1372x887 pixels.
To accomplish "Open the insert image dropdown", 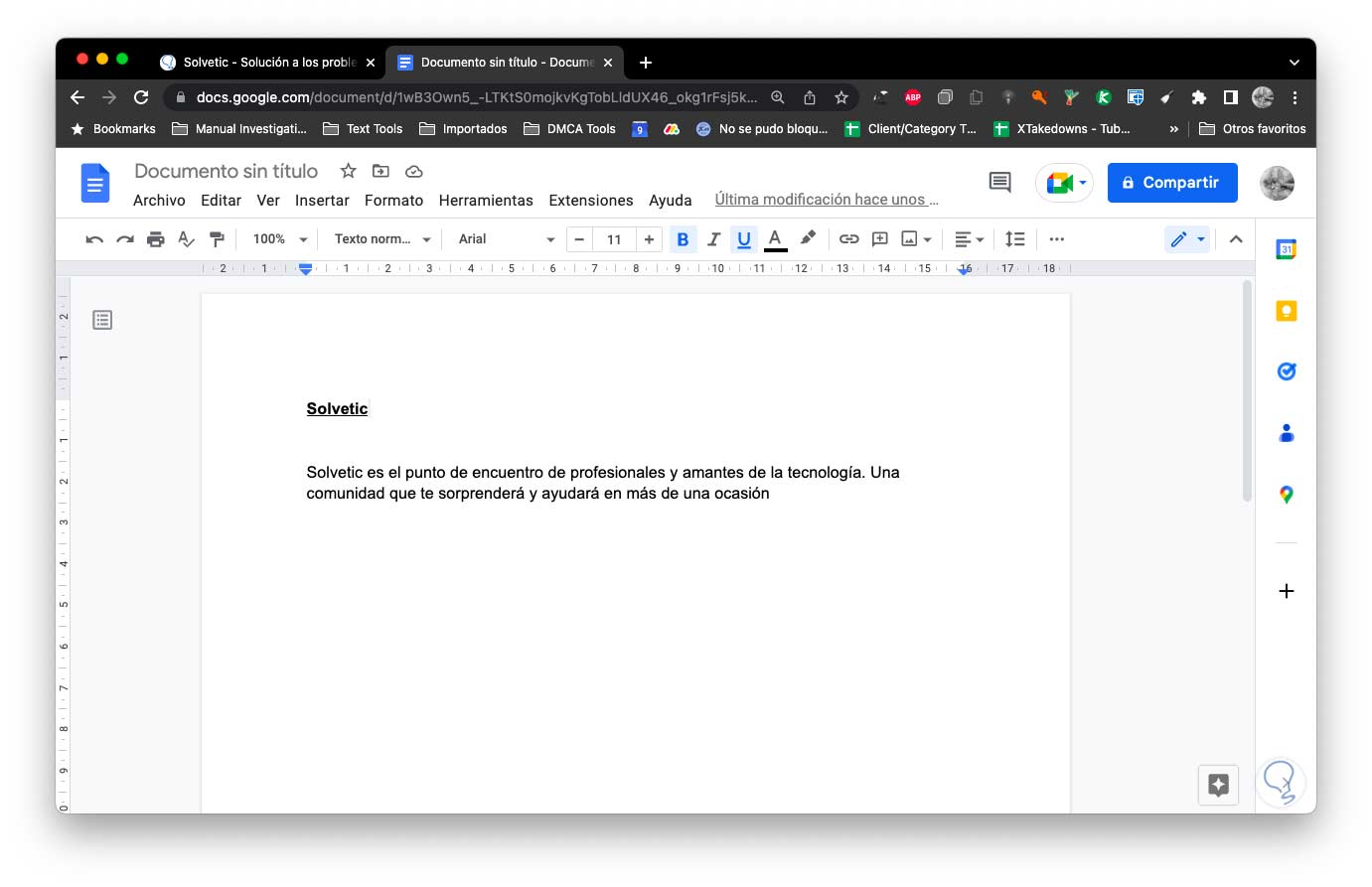I will [x=916, y=239].
